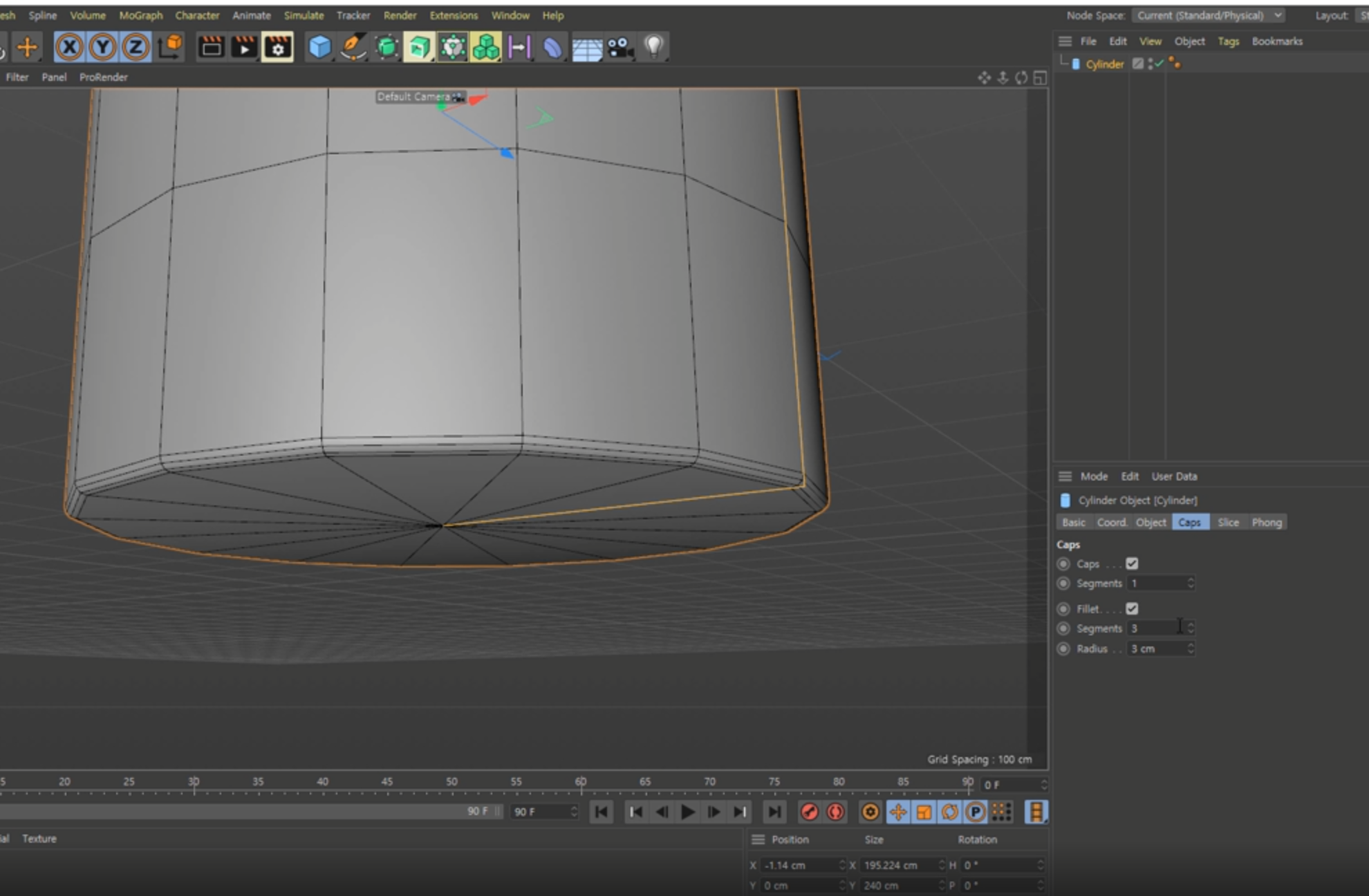Select the Cylinder object in Object Manager

coord(1104,64)
